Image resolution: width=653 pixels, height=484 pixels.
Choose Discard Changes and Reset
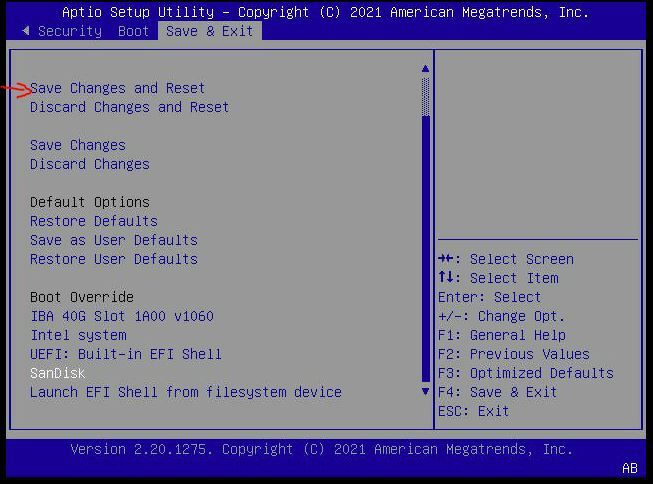(129, 107)
